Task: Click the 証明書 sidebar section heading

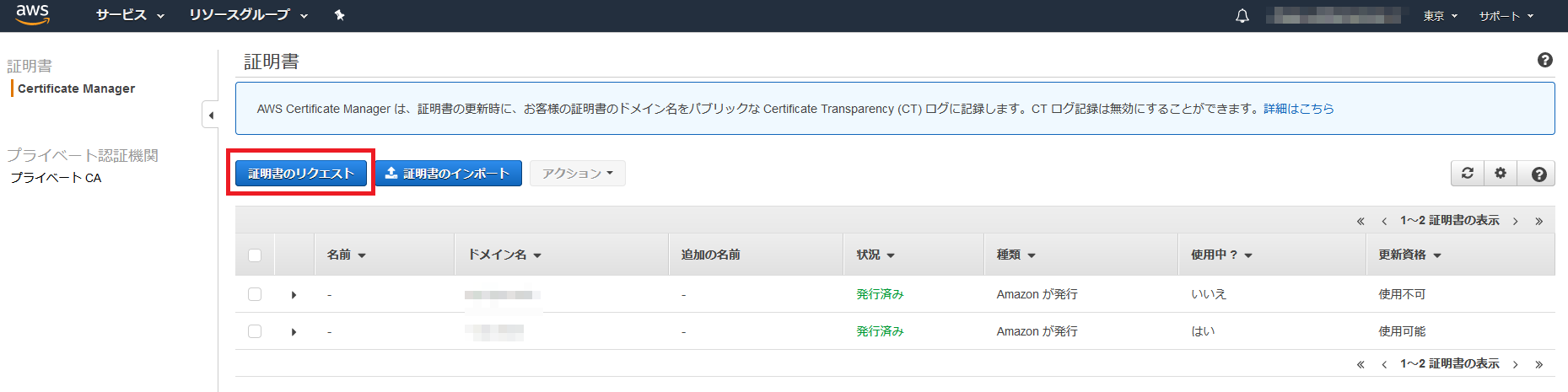Action: pyautogui.click(x=30, y=66)
